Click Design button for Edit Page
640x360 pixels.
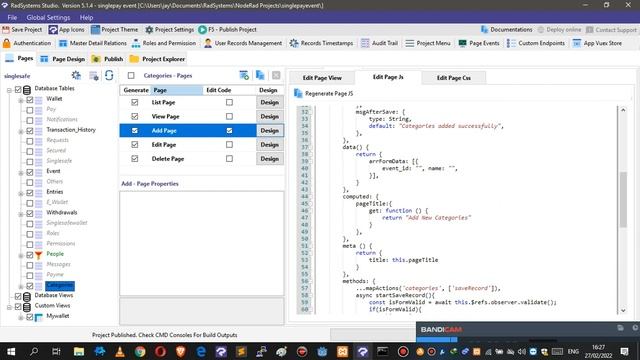pyautogui.click(x=270, y=144)
